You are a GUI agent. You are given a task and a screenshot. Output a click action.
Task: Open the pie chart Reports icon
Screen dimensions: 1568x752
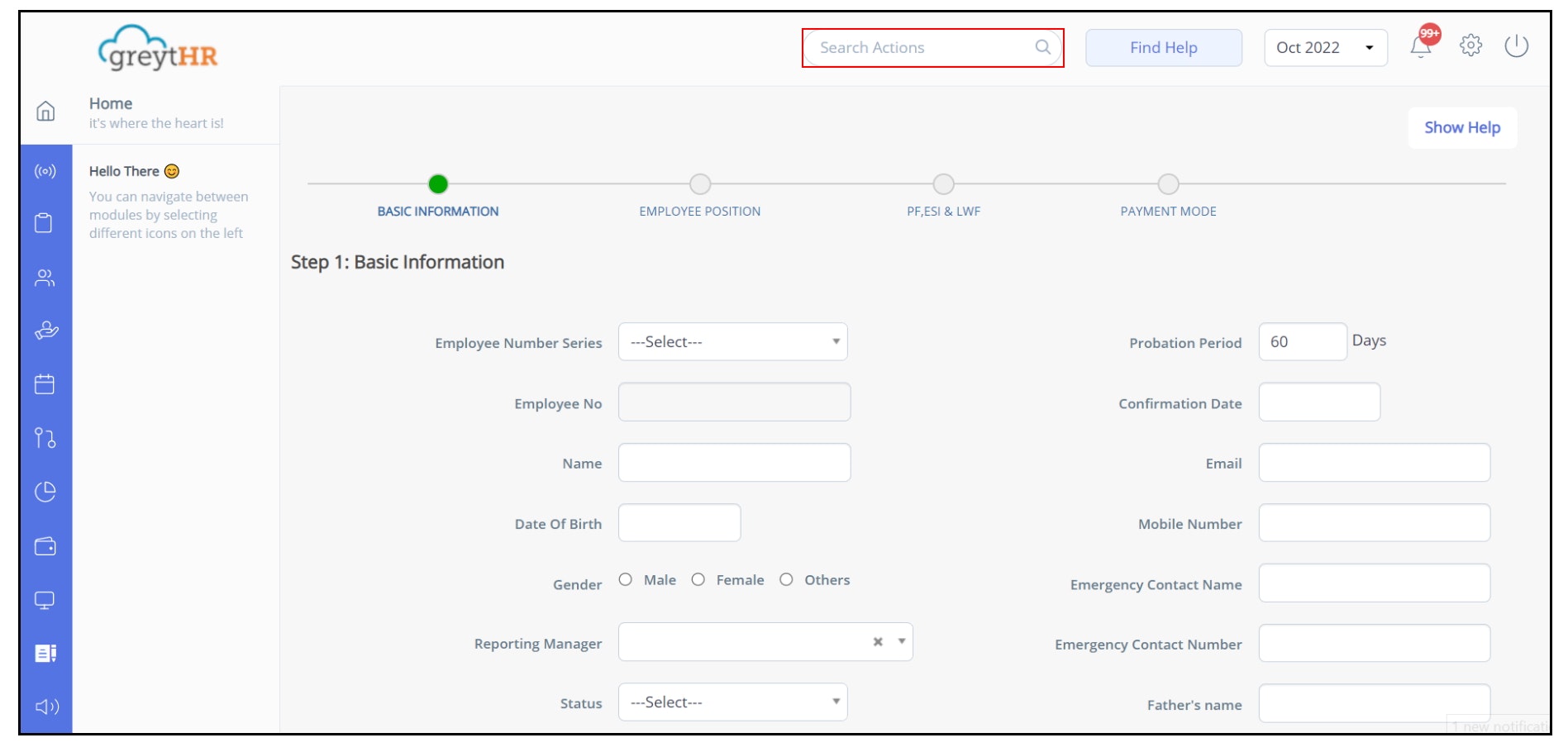pos(45,492)
